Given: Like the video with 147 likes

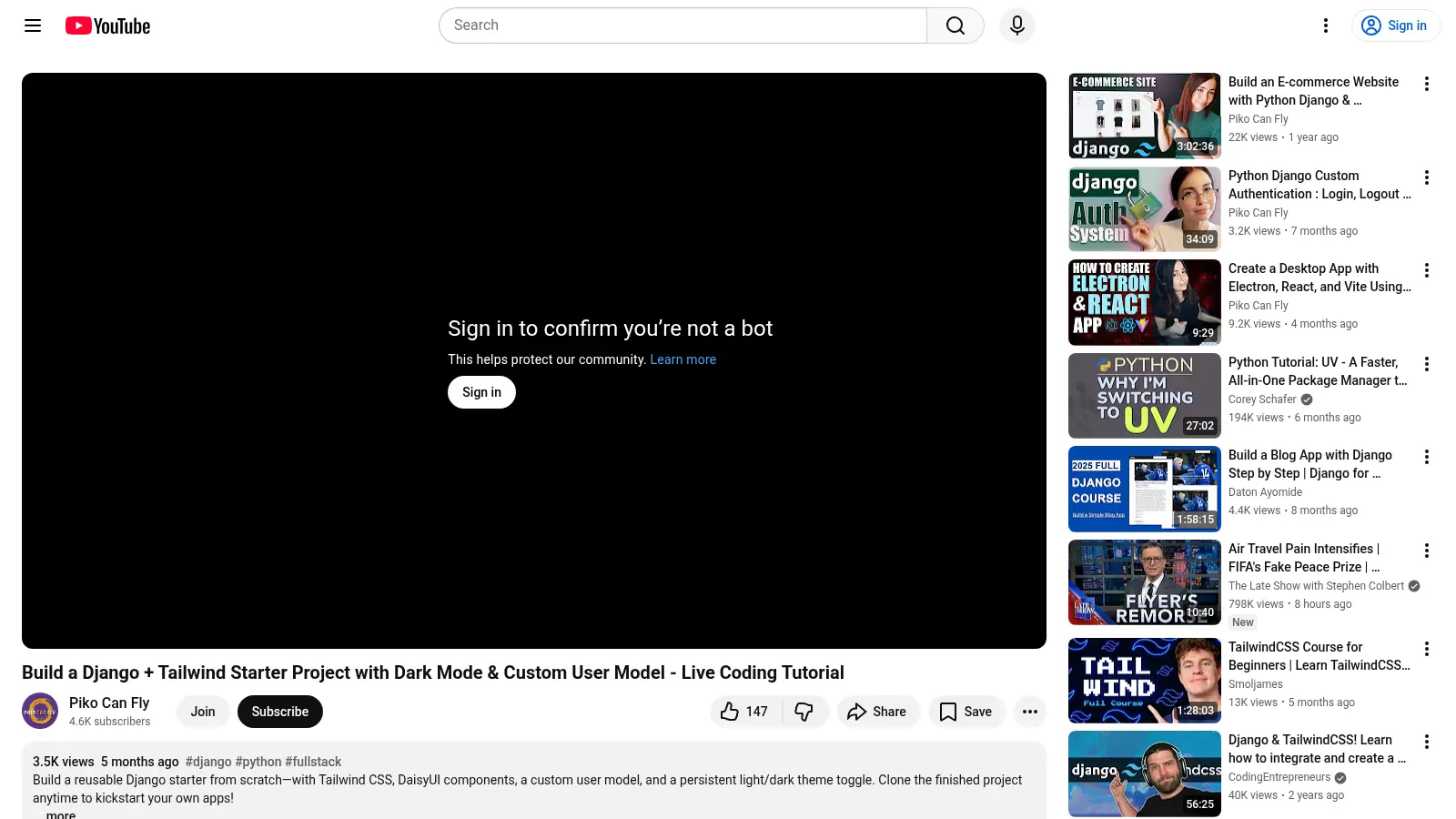Looking at the screenshot, I should pos(744,712).
